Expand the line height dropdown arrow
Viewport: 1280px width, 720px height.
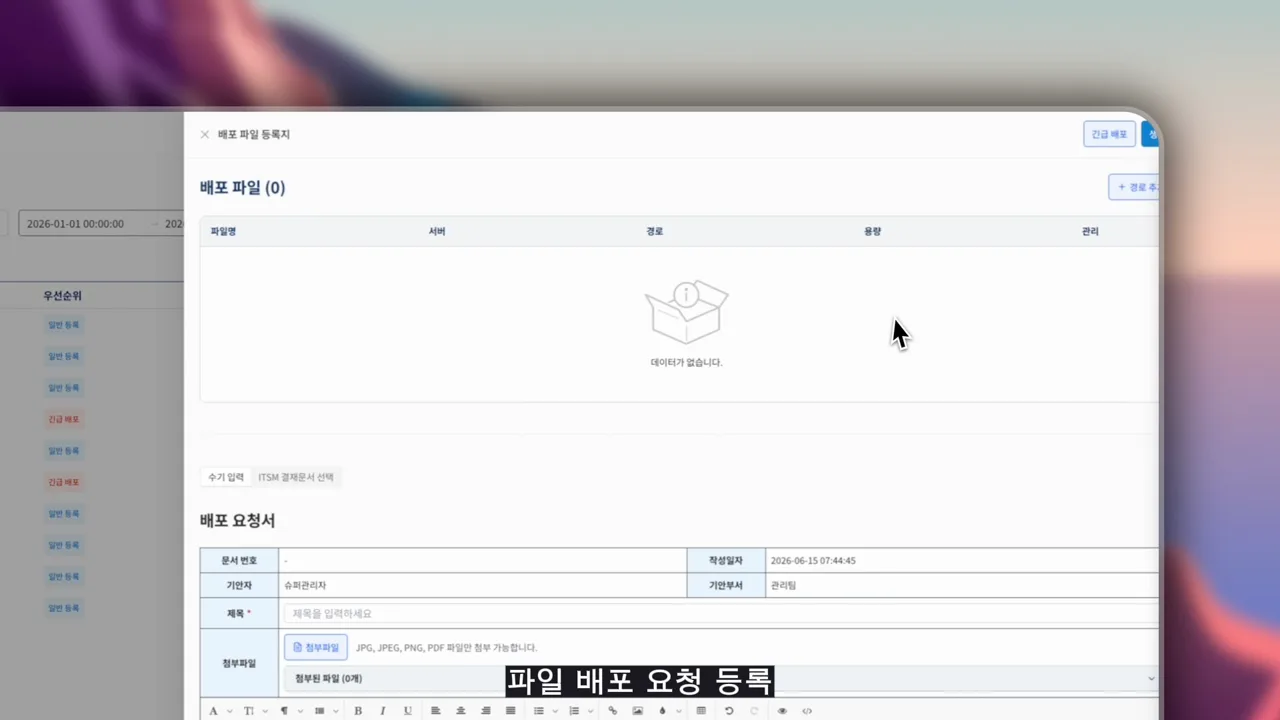[x=337, y=711]
